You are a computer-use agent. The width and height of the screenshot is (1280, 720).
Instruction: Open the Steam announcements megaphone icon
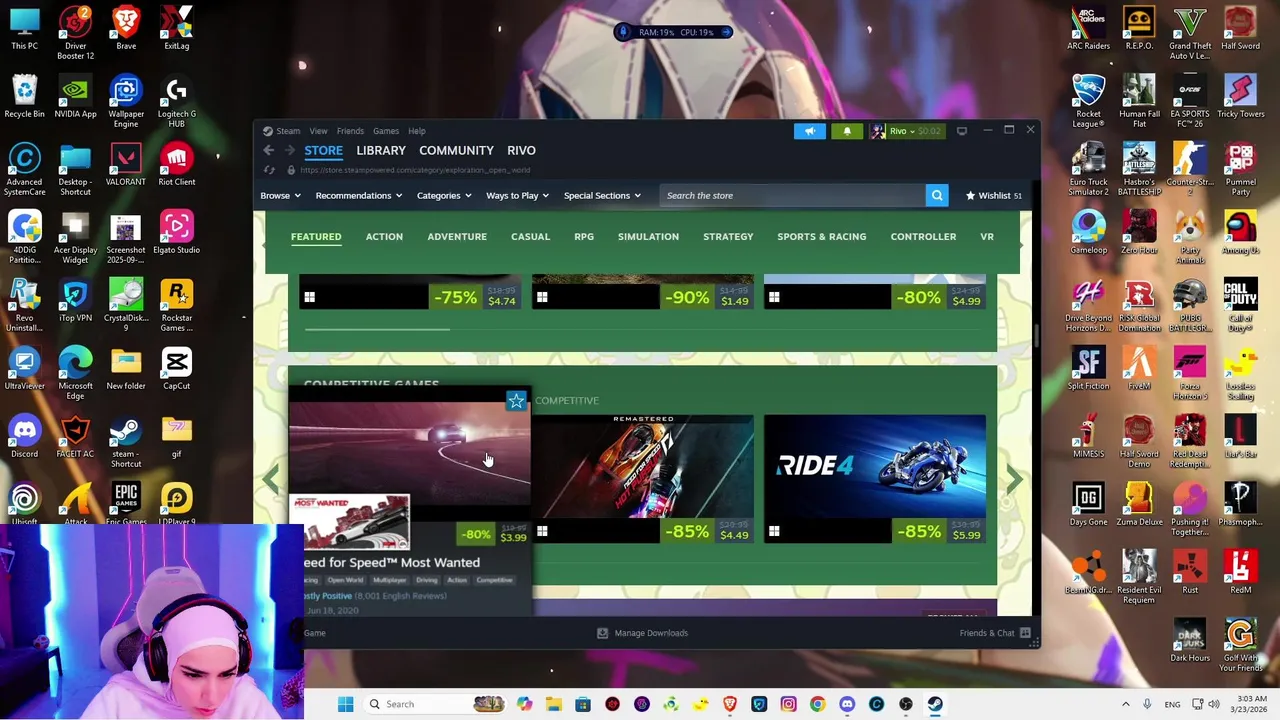click(810, 131)
